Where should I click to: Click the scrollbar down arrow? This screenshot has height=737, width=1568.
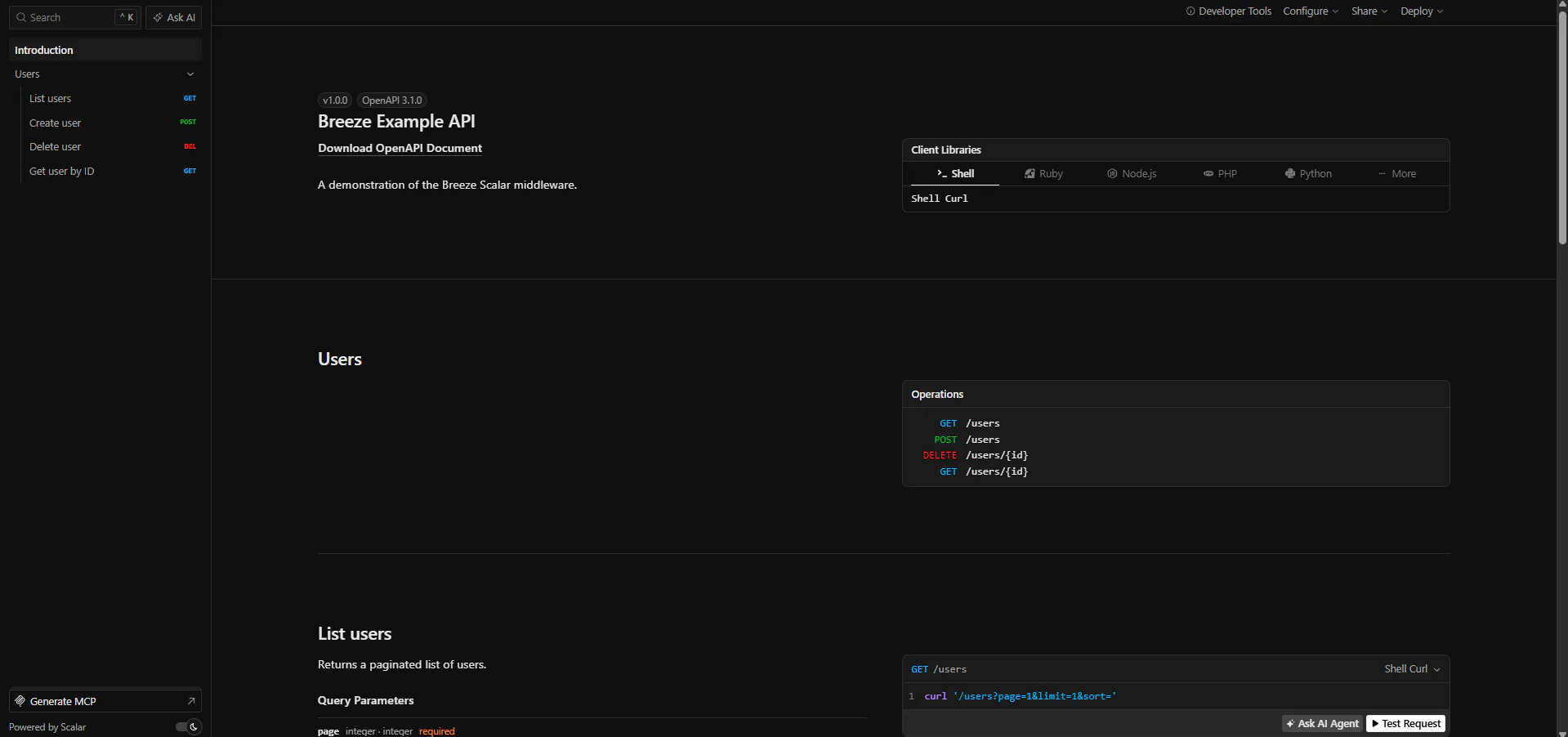pyautogui.click(x=1562, y=732)
